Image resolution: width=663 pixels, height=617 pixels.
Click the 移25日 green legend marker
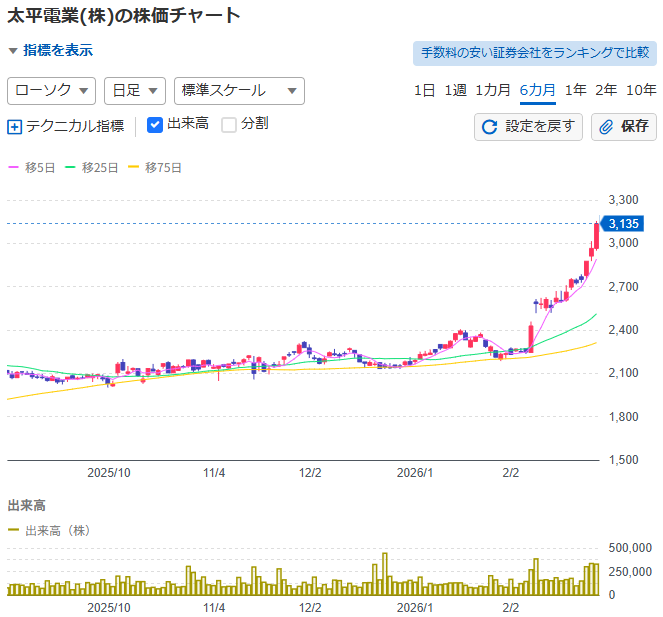(x=71, y=168)
